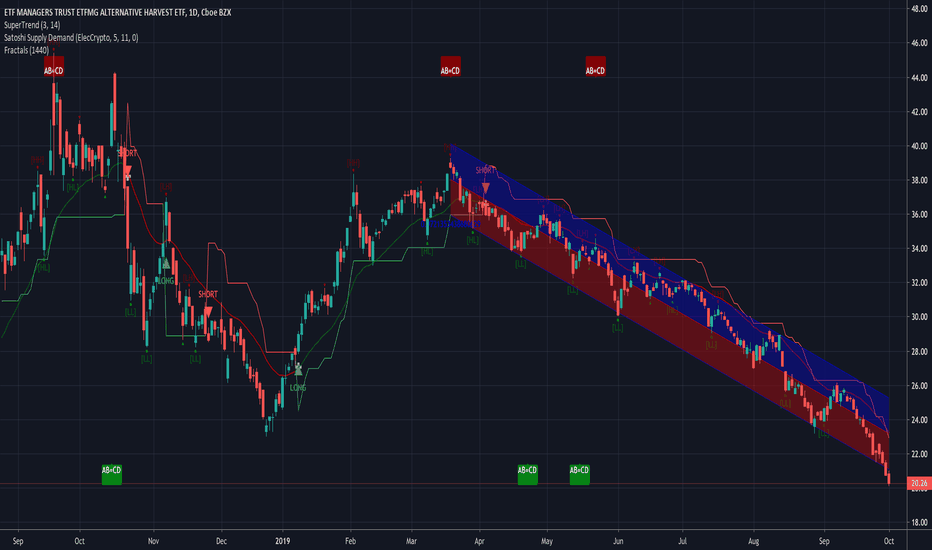Click the green AB=CD marker in mid May
Image resolution: width=932 pixels, height=550 pixels.
[580, 474]
